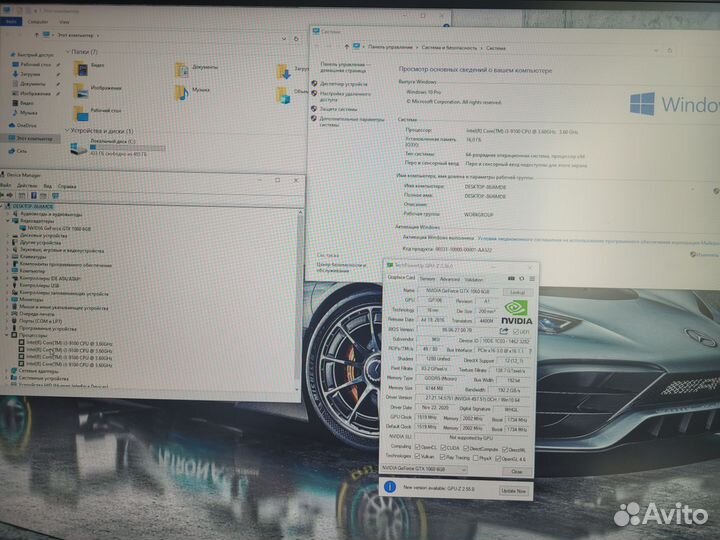The image size is (720, 540).
Task: Toggle the UEFI checkbox in GPU-Z
Action: coord(515,332)
